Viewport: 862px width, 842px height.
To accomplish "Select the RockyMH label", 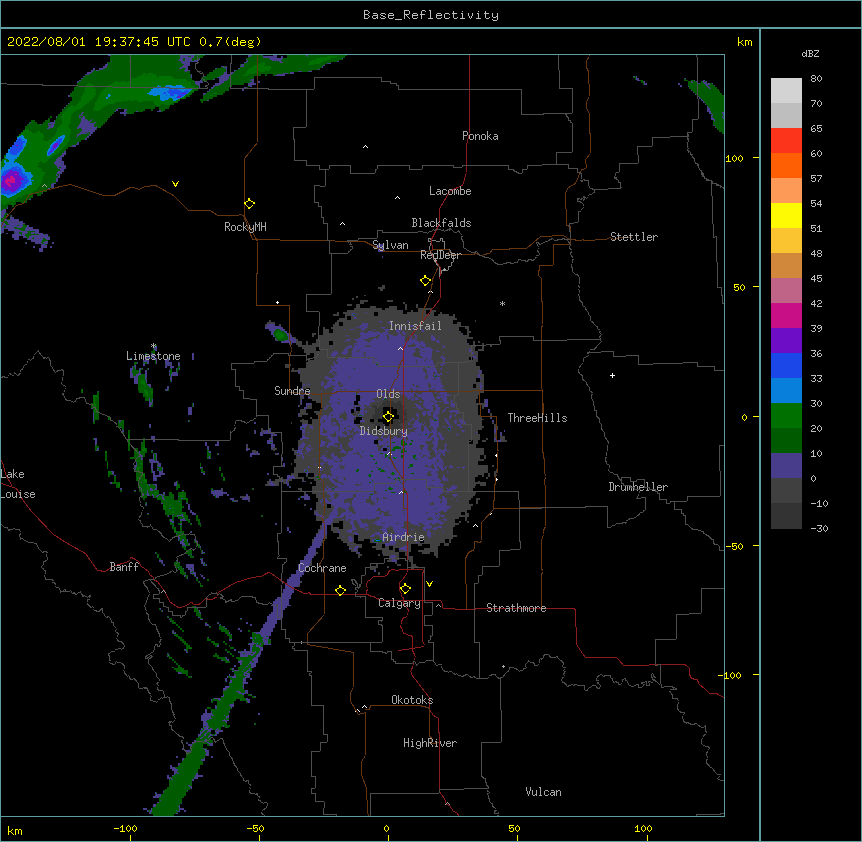I will click(x=245, y=227).
